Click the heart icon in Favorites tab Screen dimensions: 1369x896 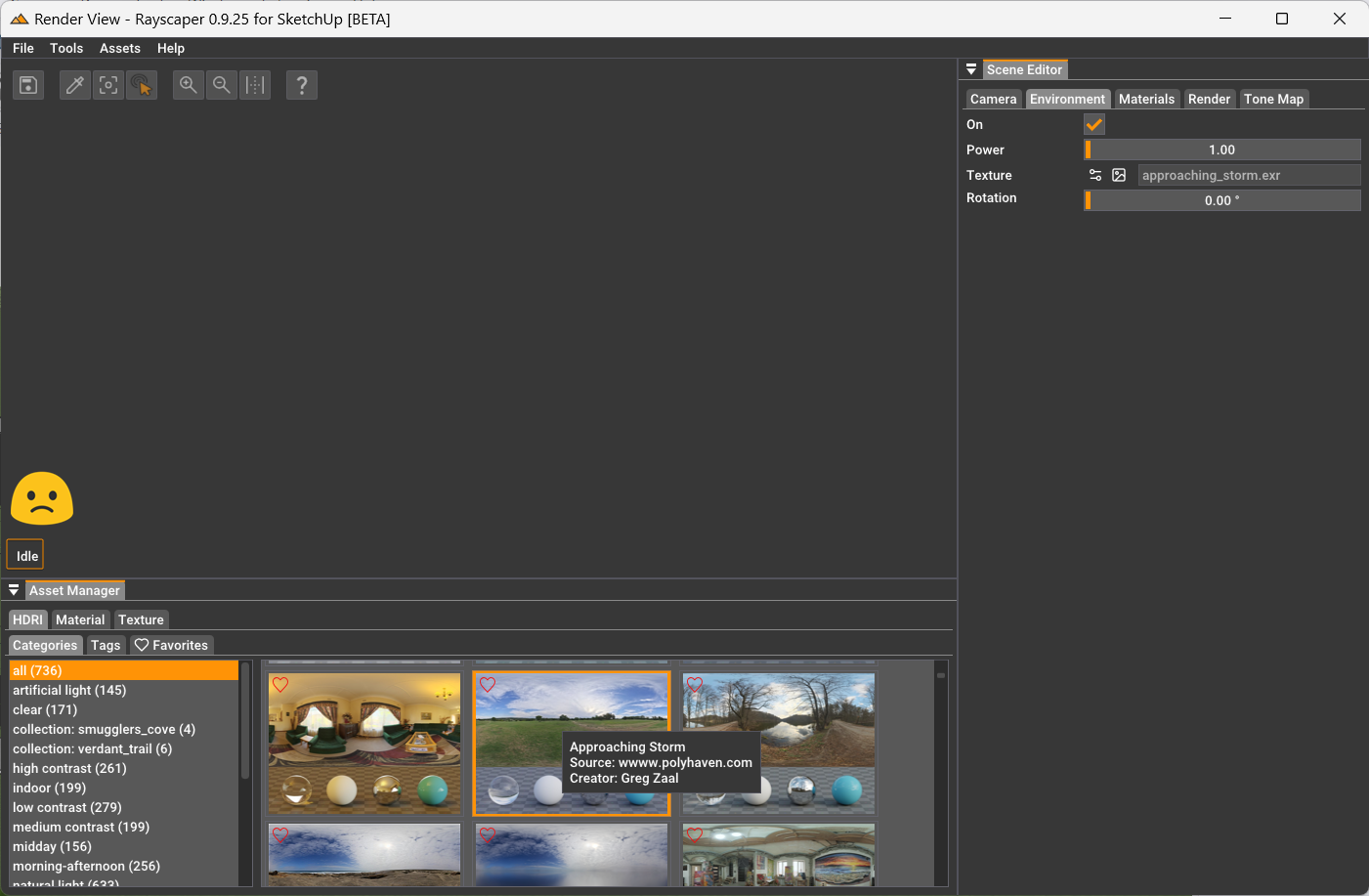142,645
